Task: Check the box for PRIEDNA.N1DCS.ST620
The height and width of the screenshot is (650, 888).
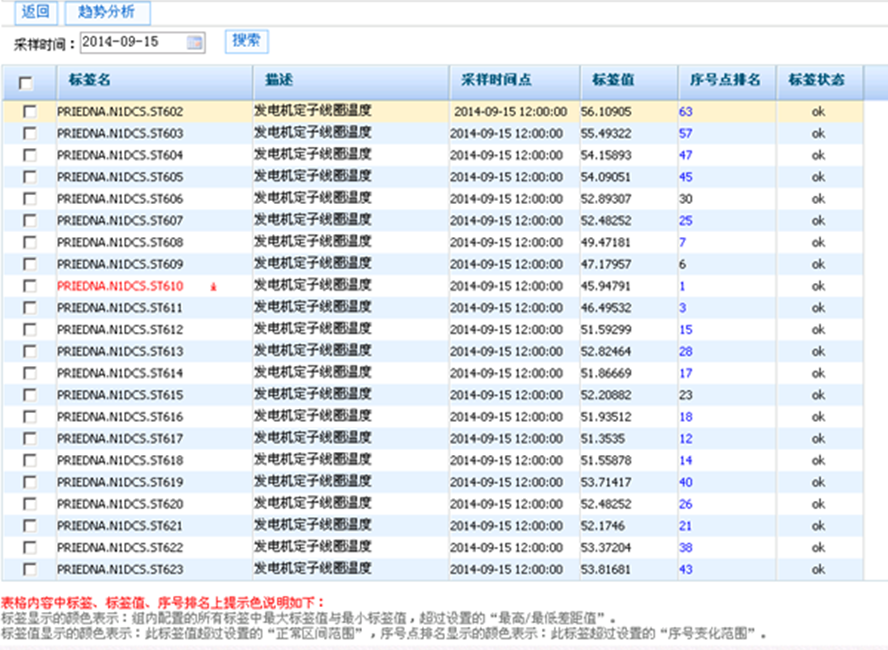Action: coord(29,504)
